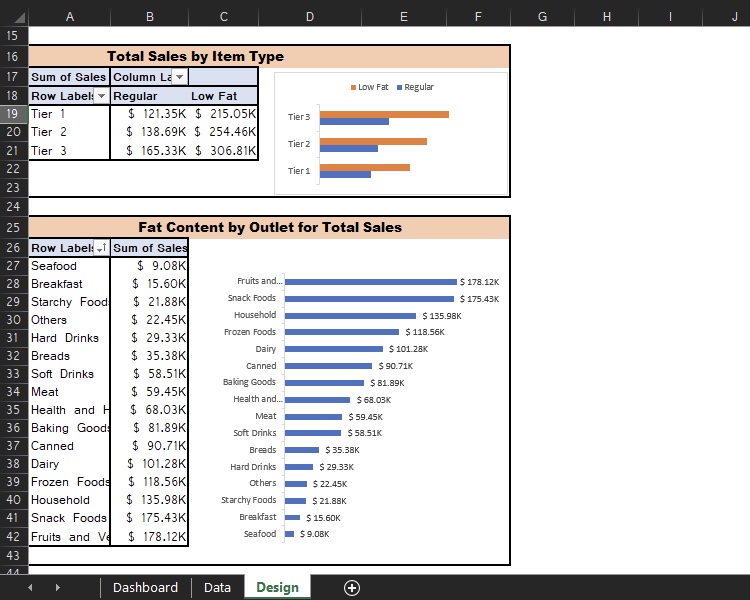This screenshot has height=600, width=750.
Task: Click the next sheet tab scroll arrow
Action: click(x=57, y=588)
